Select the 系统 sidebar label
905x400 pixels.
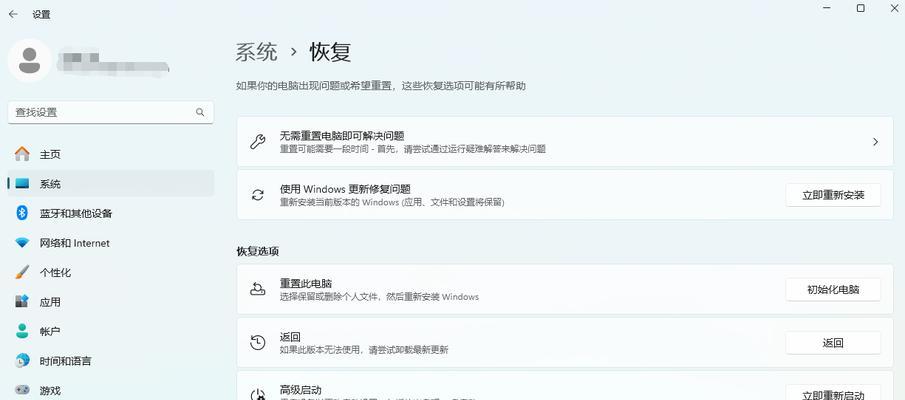click(50, 184)
